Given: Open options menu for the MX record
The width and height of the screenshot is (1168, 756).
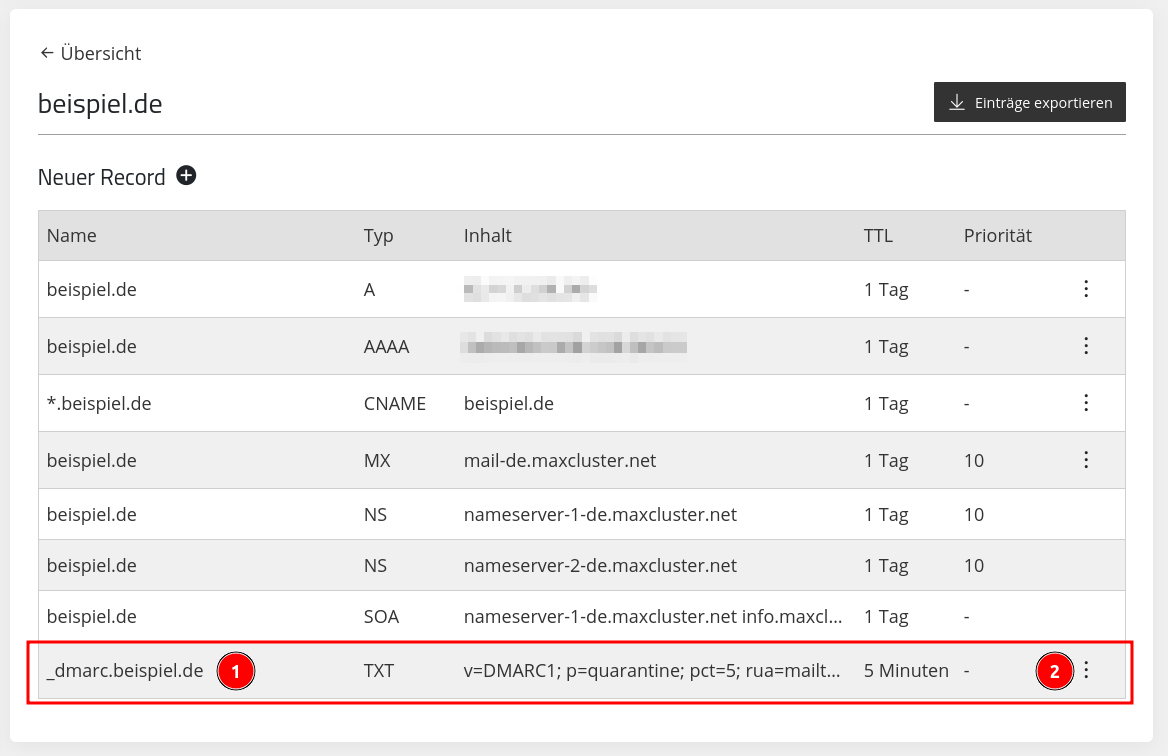Looking at the screenshot, I should [x=1086, y=460].
